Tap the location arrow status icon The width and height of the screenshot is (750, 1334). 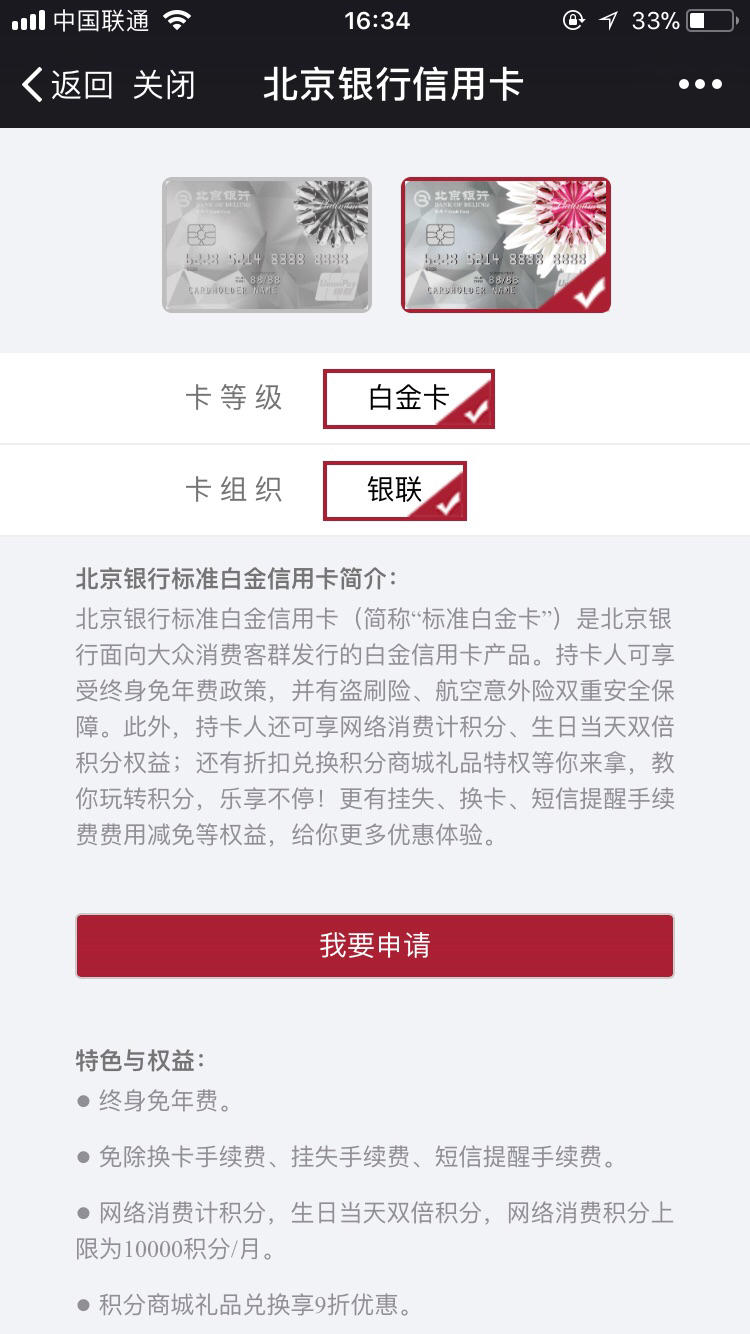[608, 20]
